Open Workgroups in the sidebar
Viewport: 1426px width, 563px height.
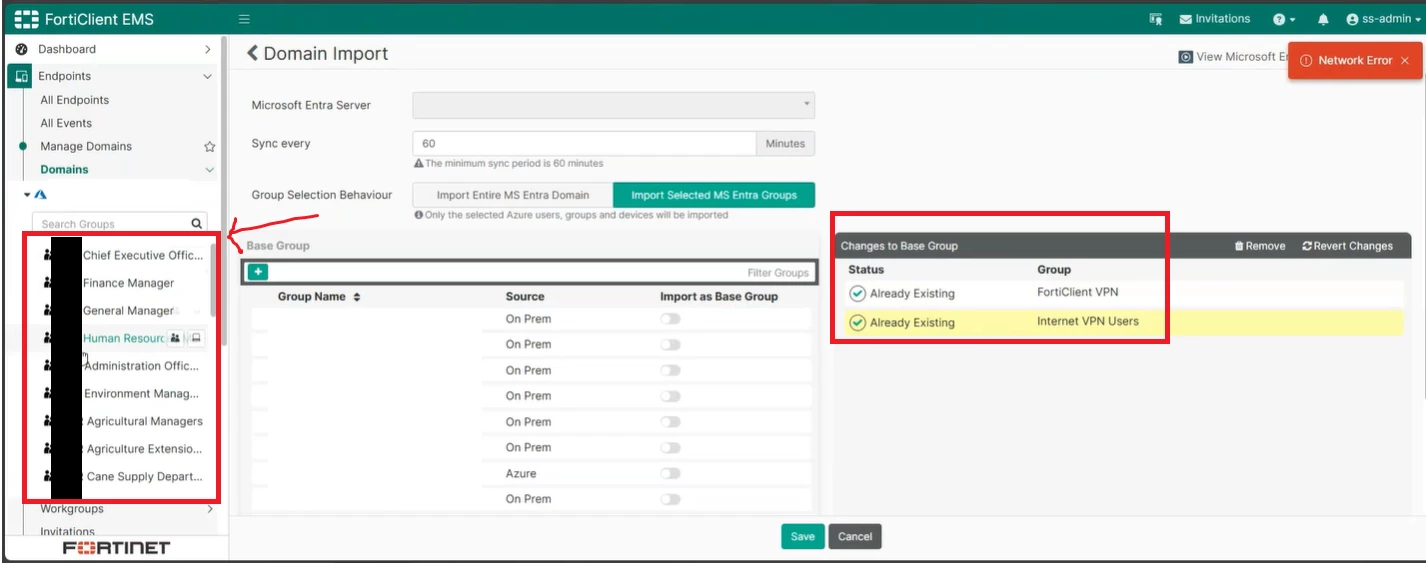click(x=72, y=509)
